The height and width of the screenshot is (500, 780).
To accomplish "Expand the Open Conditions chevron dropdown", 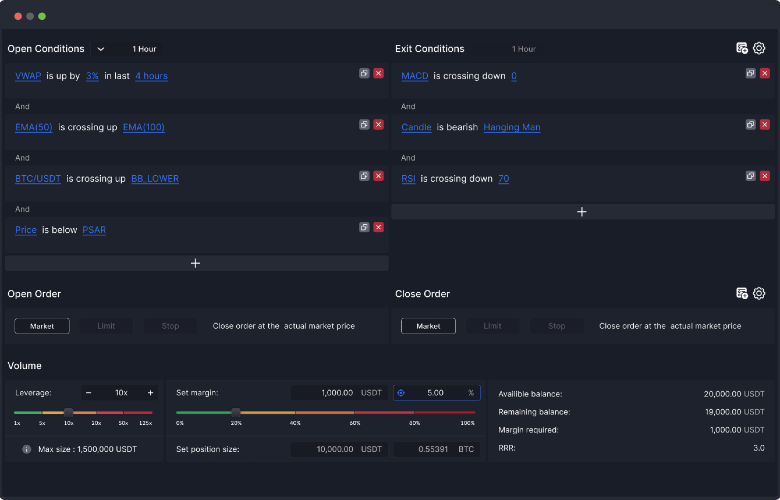I will click(x=100, y=49).
